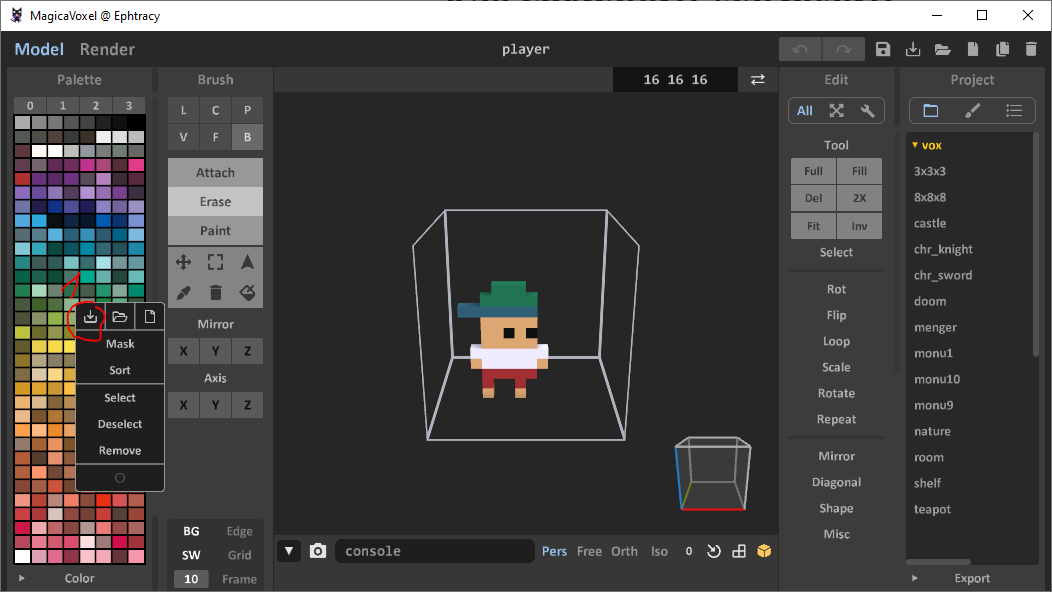Screen dimensions: 1052x592
Task: Click the quad-view layout icon near the console
Action: 738,550
